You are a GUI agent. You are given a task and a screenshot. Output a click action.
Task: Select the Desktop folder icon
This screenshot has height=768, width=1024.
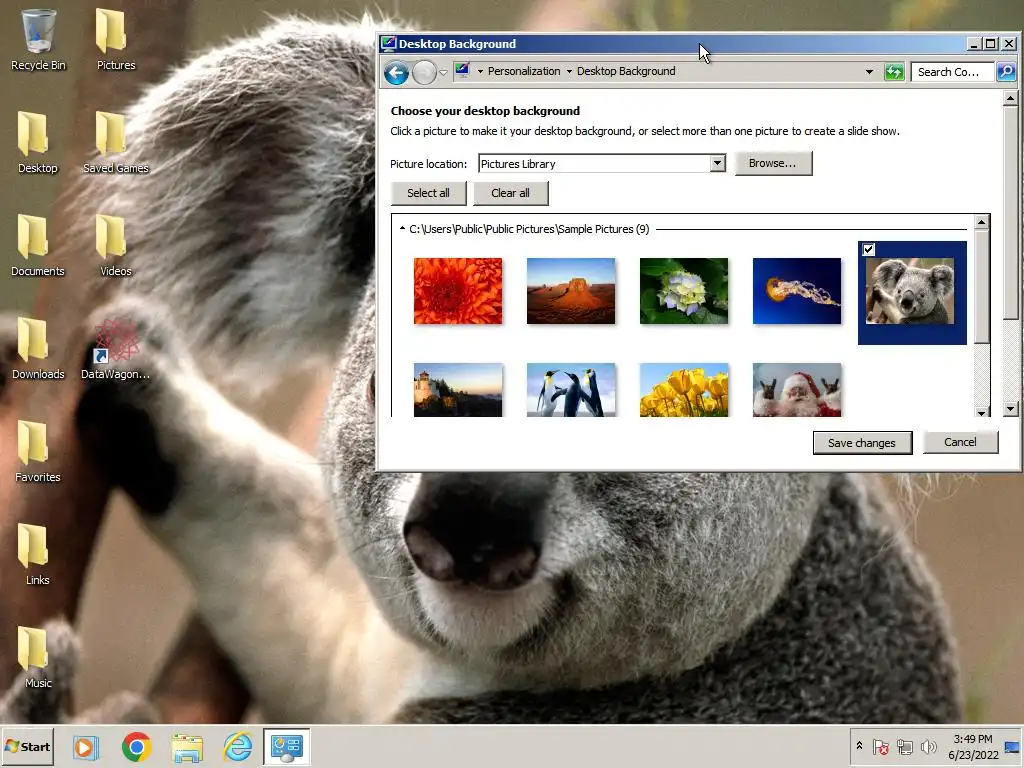[x=37, y=142]
